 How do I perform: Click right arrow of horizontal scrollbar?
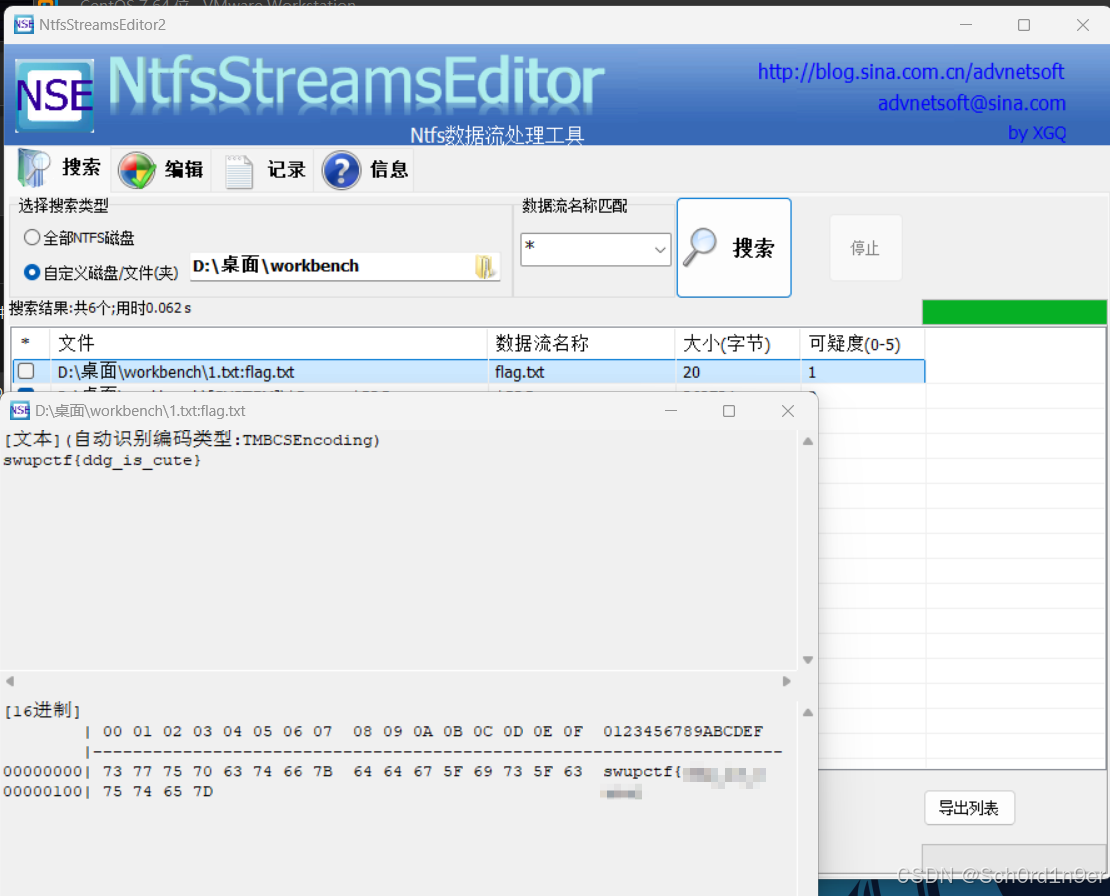(x=786, y=681)
